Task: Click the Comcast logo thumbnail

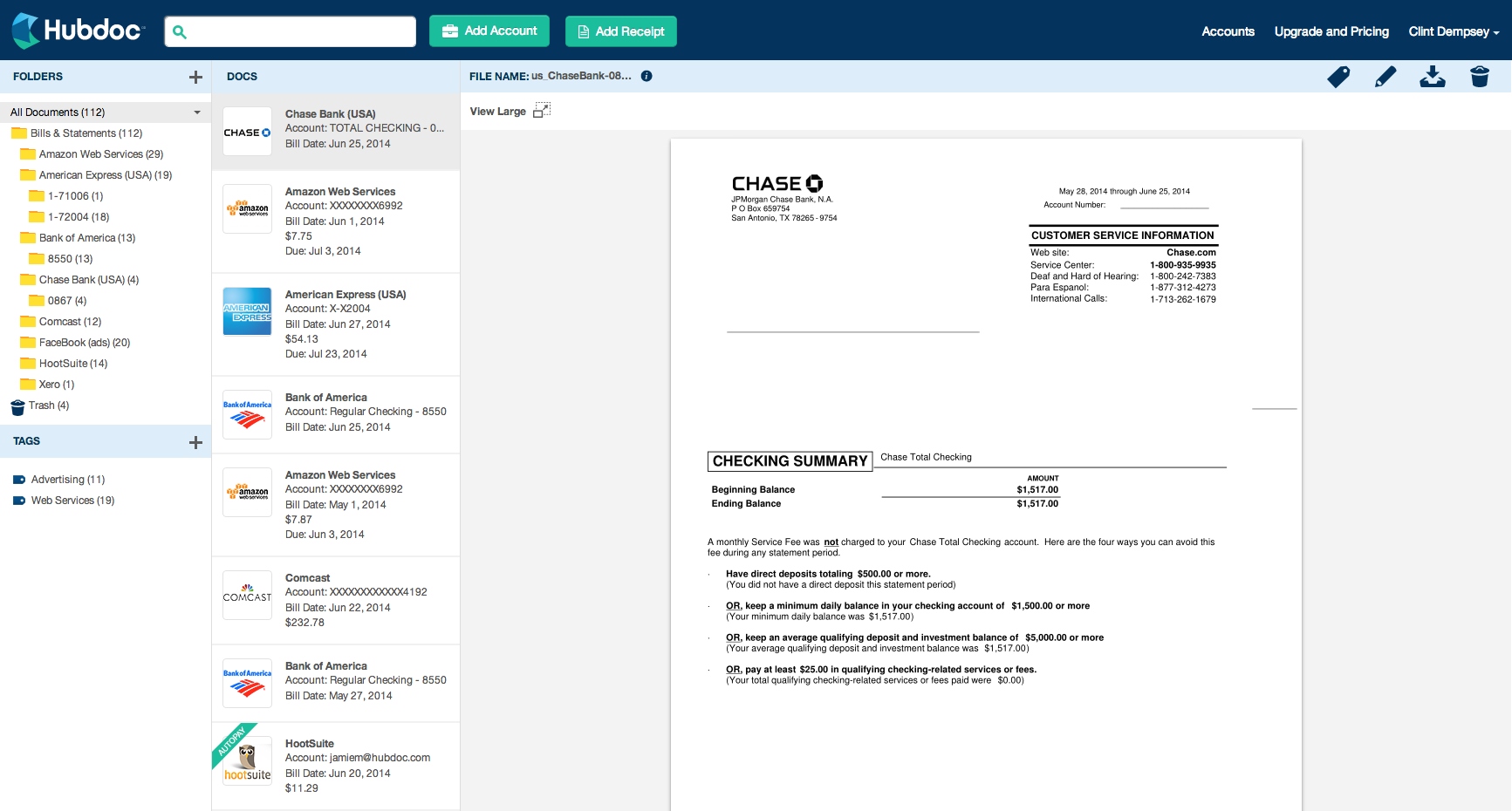Action: pos(247,596)
